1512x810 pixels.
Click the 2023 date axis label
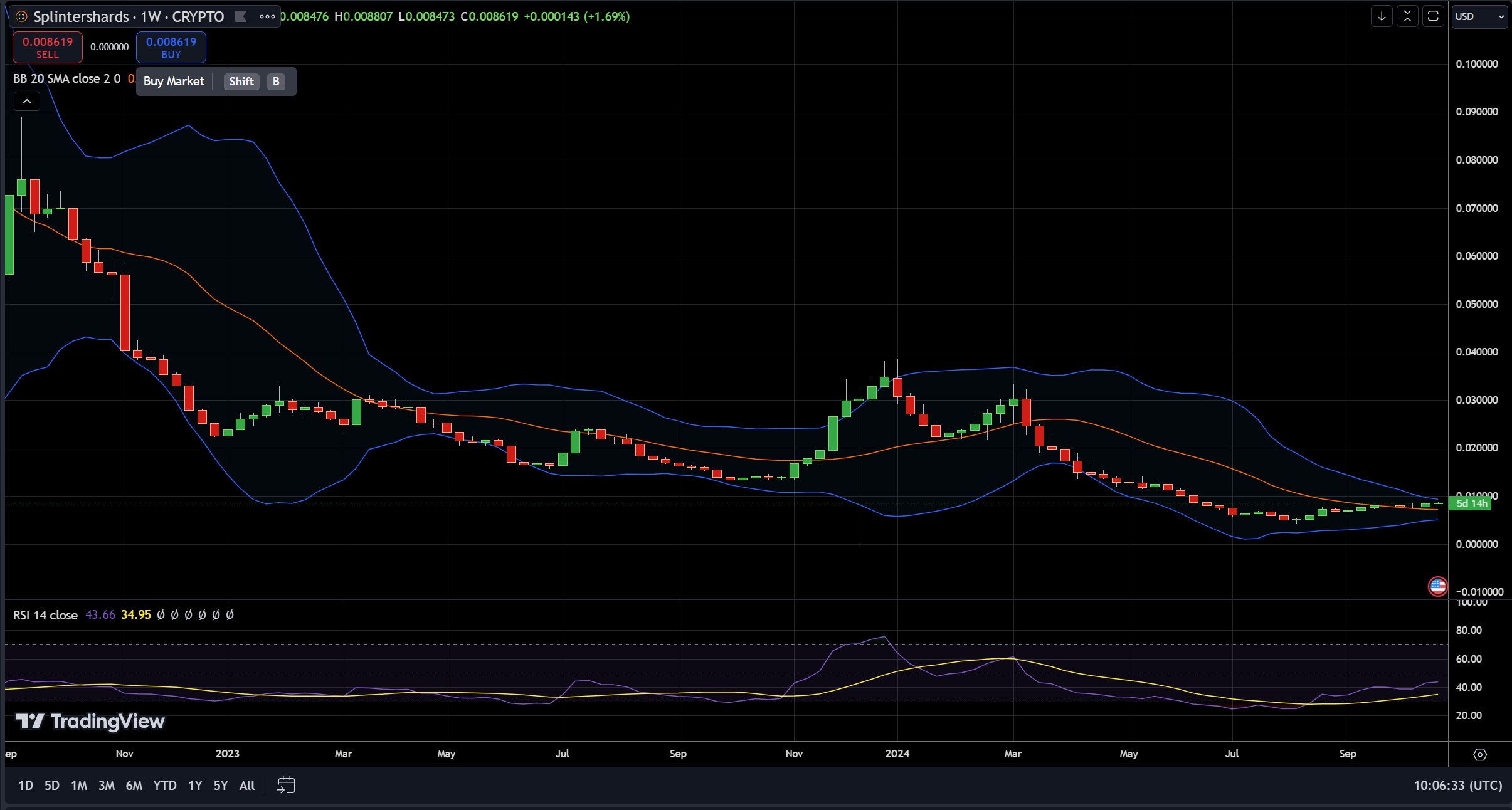pyautogui.click(x=228, y=754)
